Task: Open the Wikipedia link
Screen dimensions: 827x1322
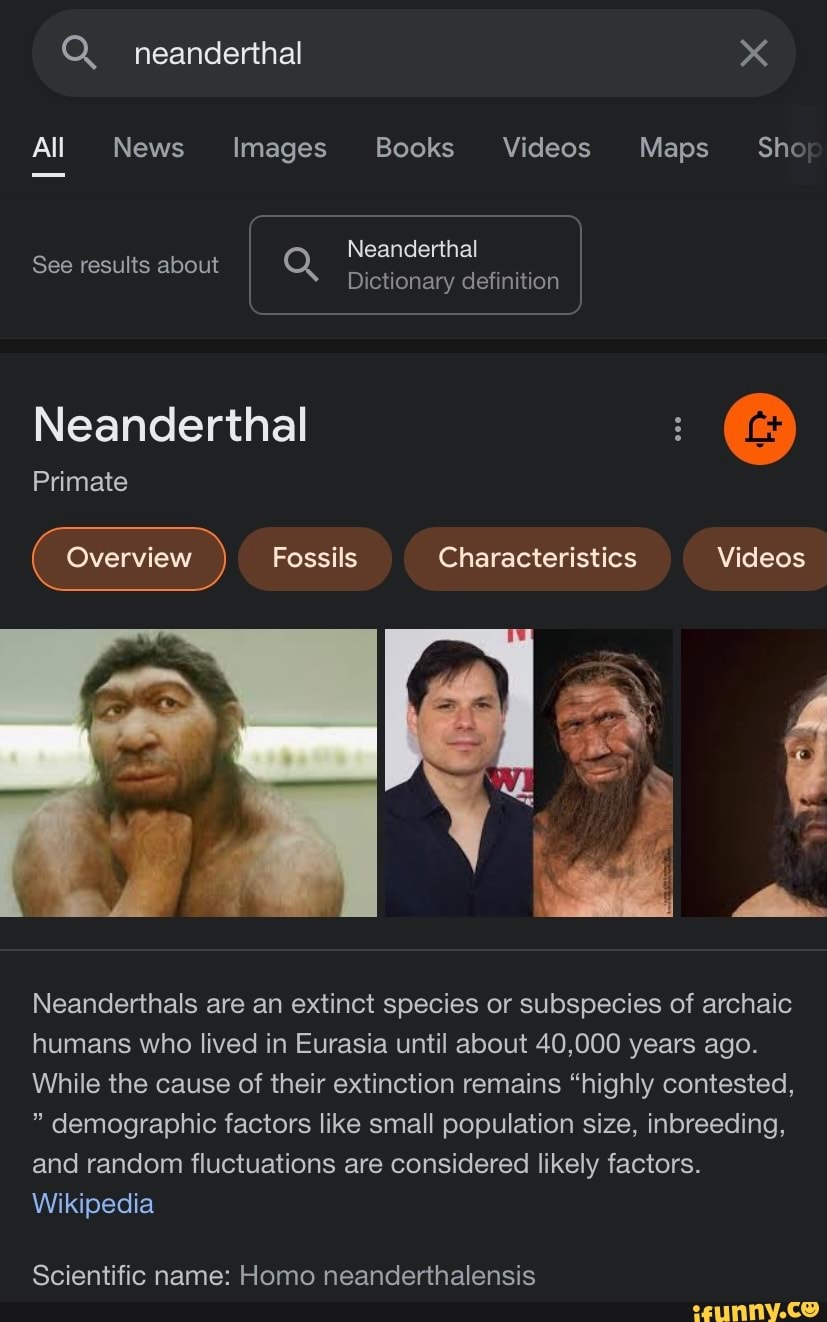Action: pyautogui.click(x=93, y=1203)
